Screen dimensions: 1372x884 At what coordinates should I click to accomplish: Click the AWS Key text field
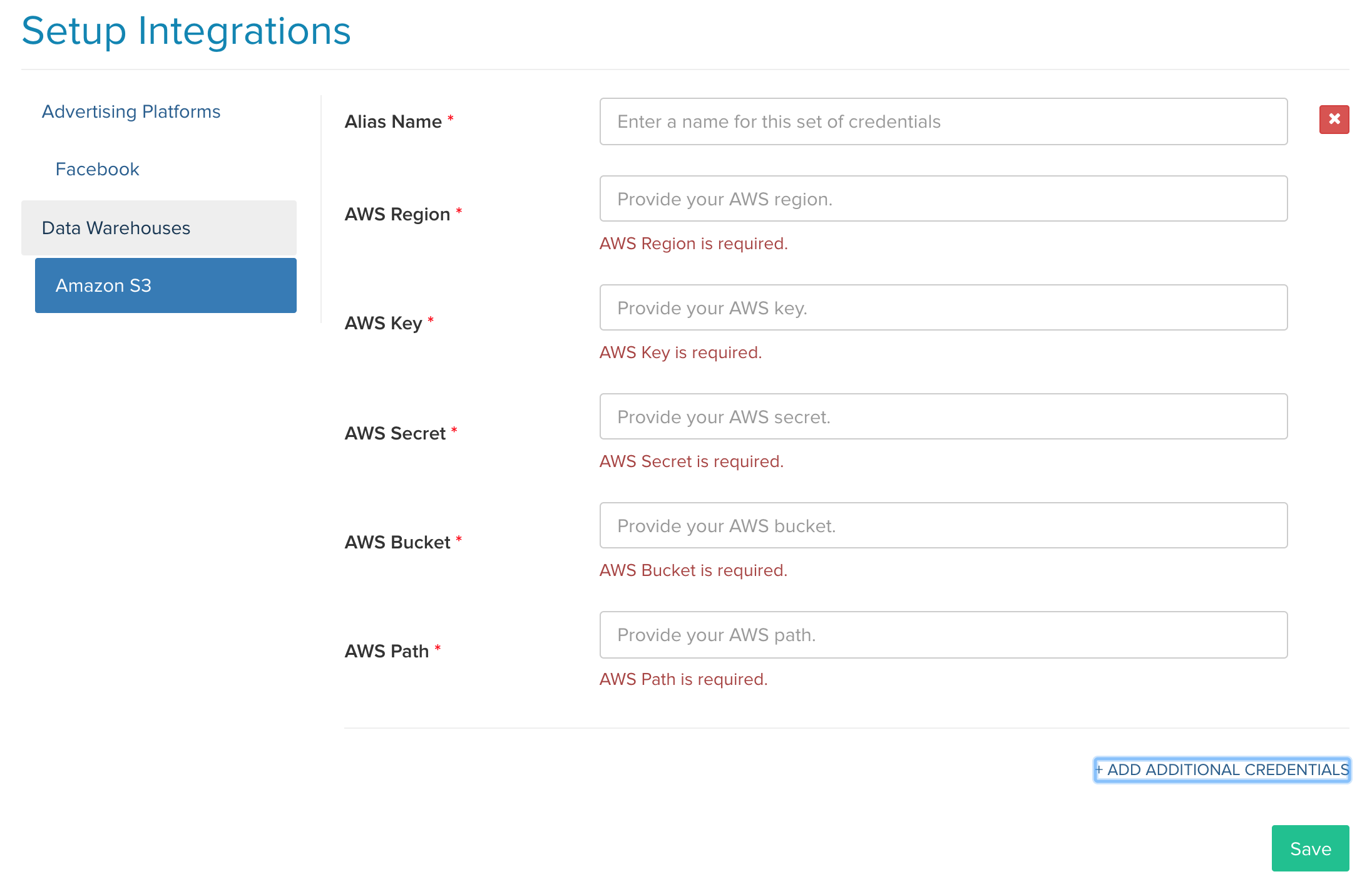point(943,307)
